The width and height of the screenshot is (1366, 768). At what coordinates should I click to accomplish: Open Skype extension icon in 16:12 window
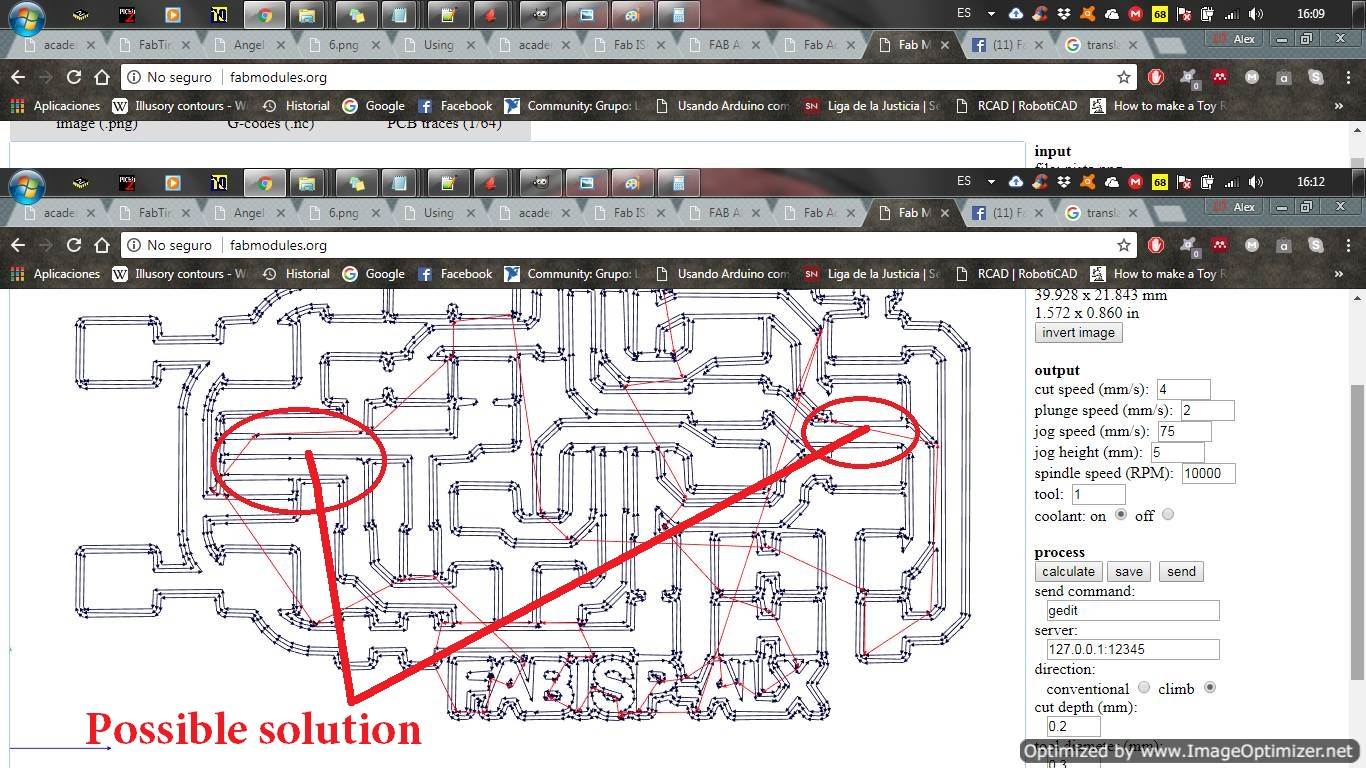[x=1315, y=245]
